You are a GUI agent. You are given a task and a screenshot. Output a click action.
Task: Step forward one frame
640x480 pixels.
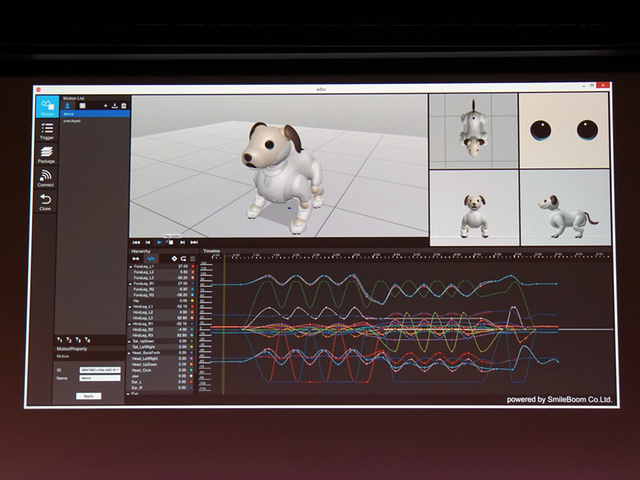[182, 242]
